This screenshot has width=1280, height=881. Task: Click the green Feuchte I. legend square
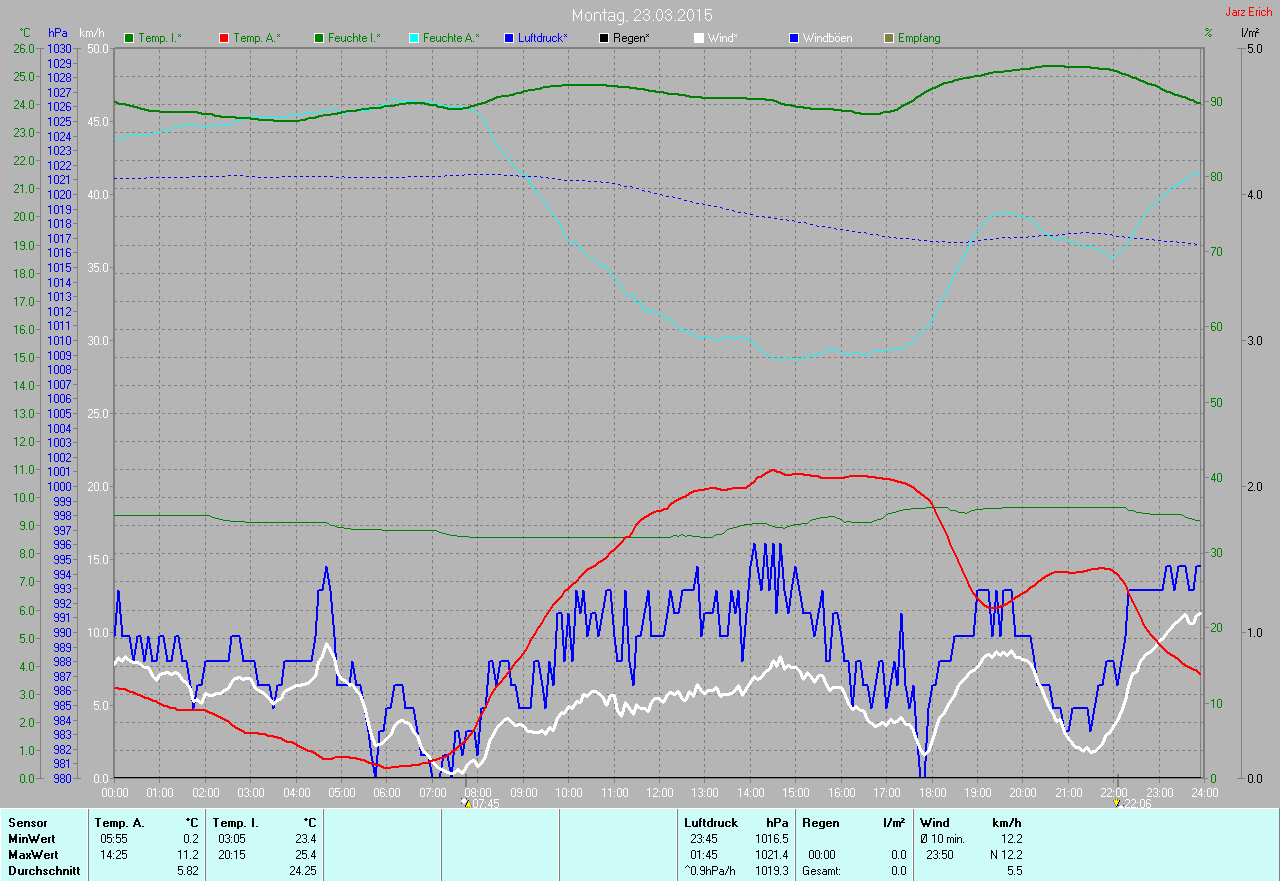(x=320, y=38)
